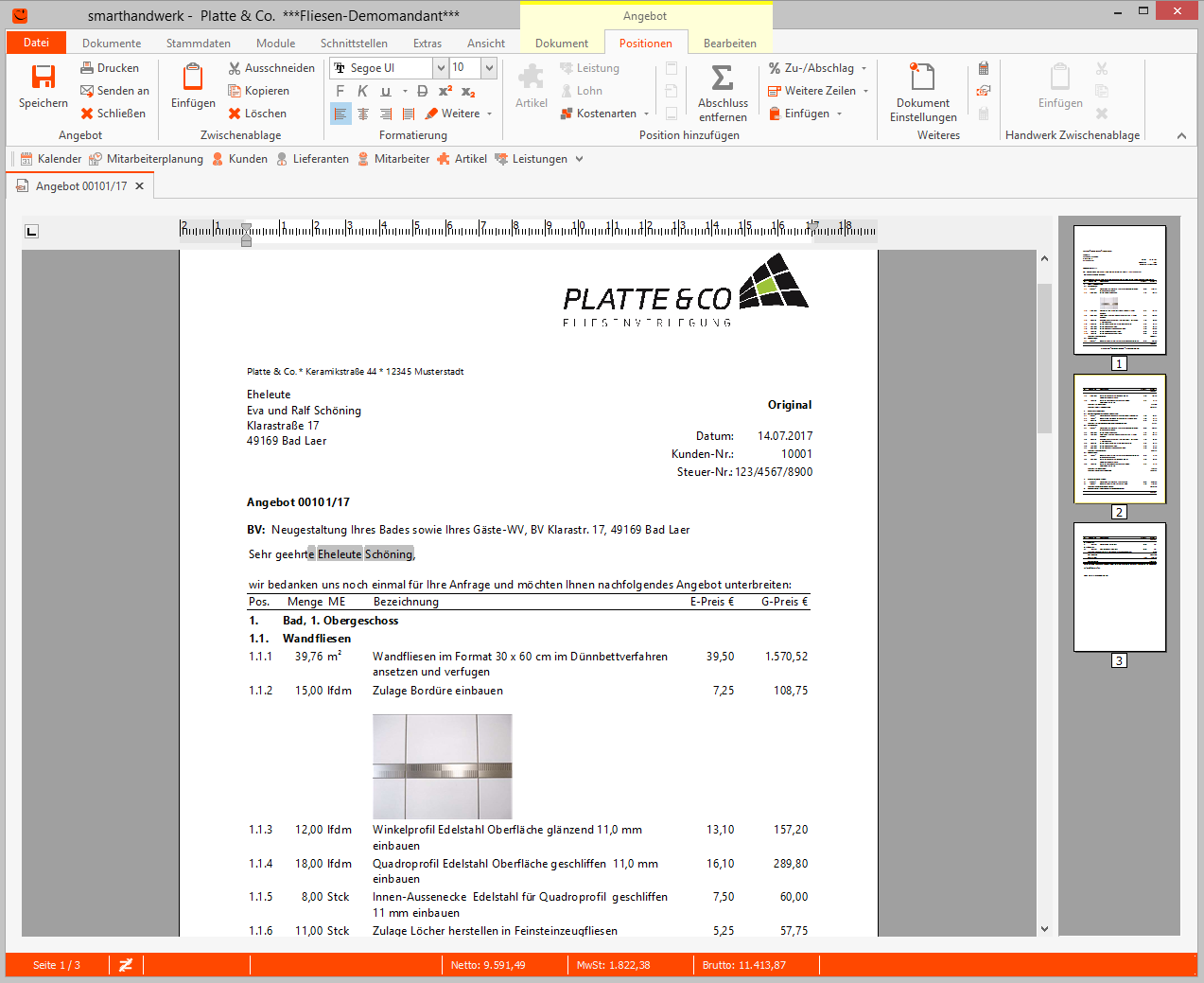Image resolution: width=1204 pixels, height=983 pixels.
Task: Switch to the Extras ribbon tab
Action: click(428, 44)
